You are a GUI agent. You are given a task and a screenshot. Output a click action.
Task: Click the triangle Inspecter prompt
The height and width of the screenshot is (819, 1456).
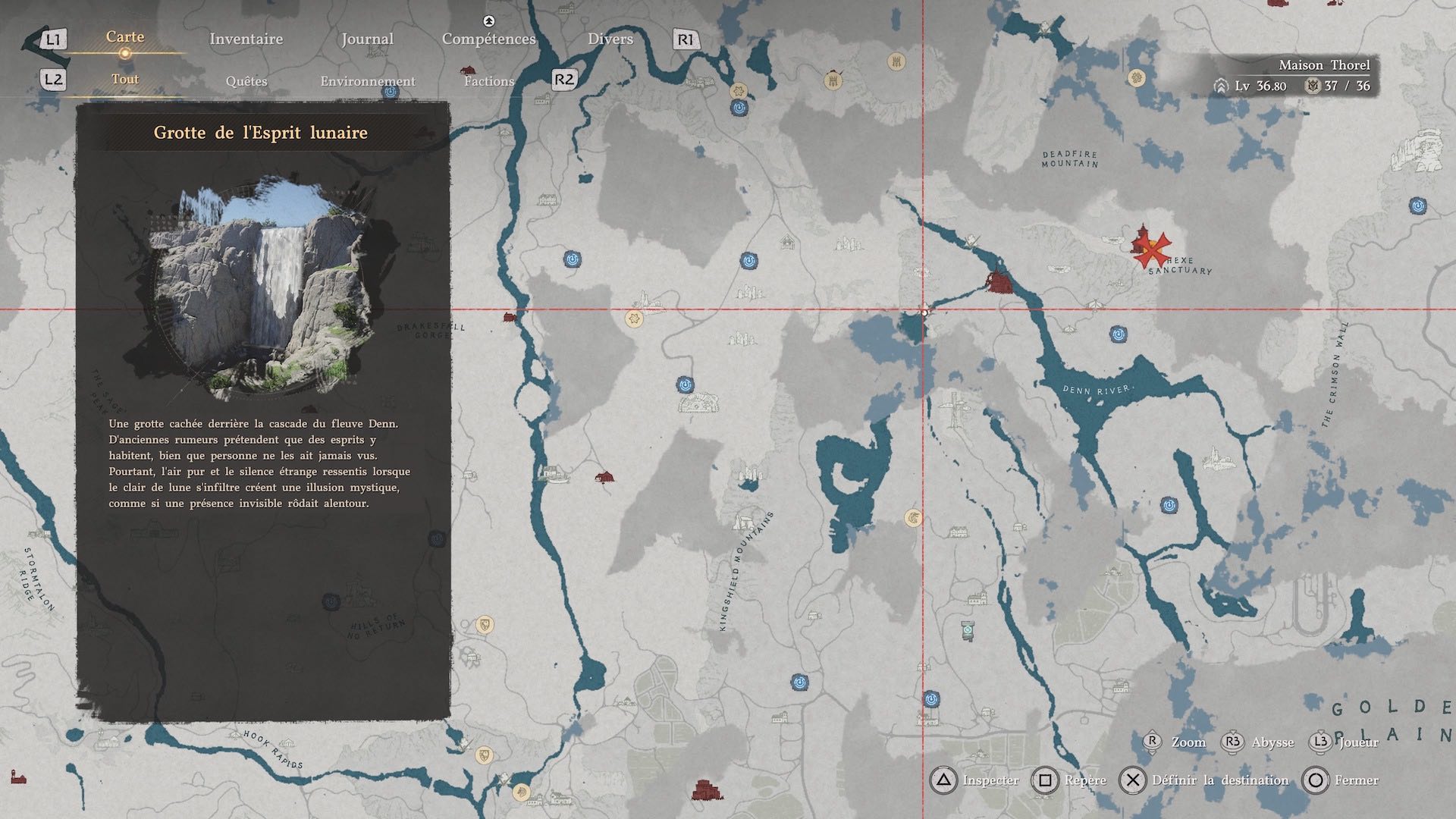[974, 780]
